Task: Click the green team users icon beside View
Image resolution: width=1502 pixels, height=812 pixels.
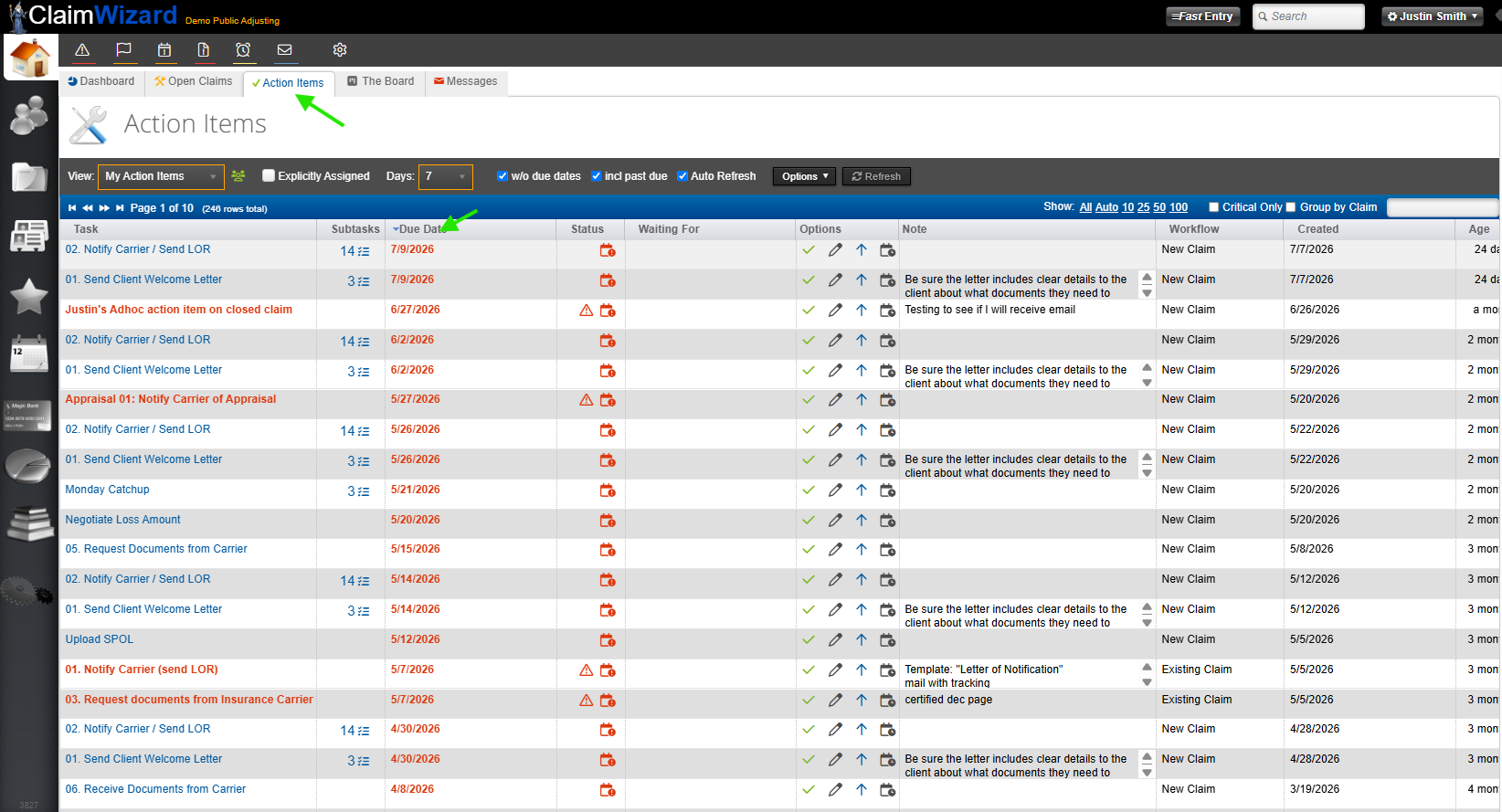Action: click(238, 176)
